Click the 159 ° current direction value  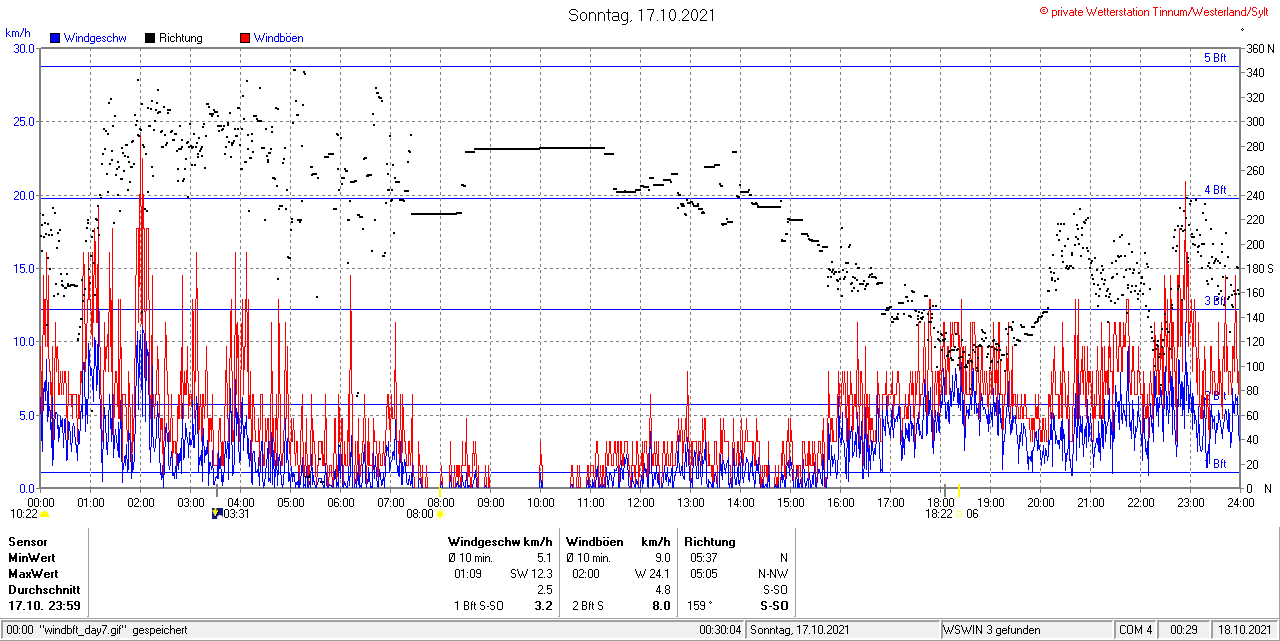pyautogui.click(x=701, y=606)
